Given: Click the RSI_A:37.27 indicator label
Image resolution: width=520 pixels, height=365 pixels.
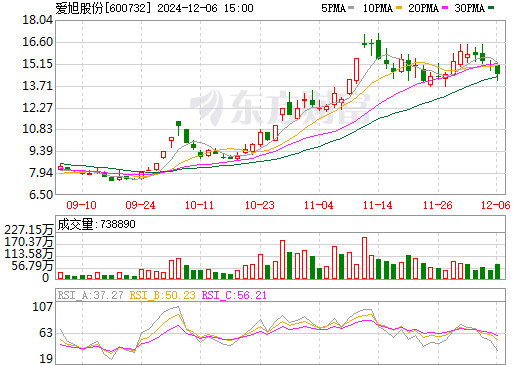Looking at the screenshot, I should [90, 295].
